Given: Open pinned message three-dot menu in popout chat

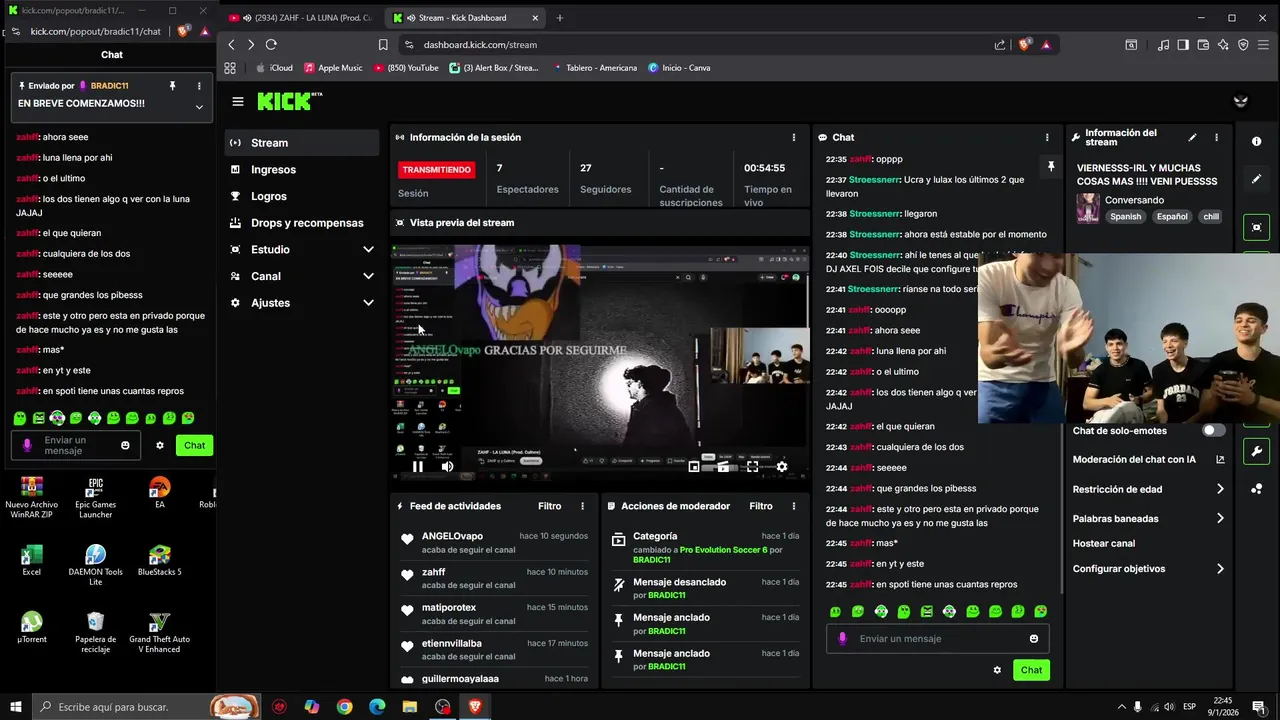Looking at the screenshot, I should coord(199,86).
